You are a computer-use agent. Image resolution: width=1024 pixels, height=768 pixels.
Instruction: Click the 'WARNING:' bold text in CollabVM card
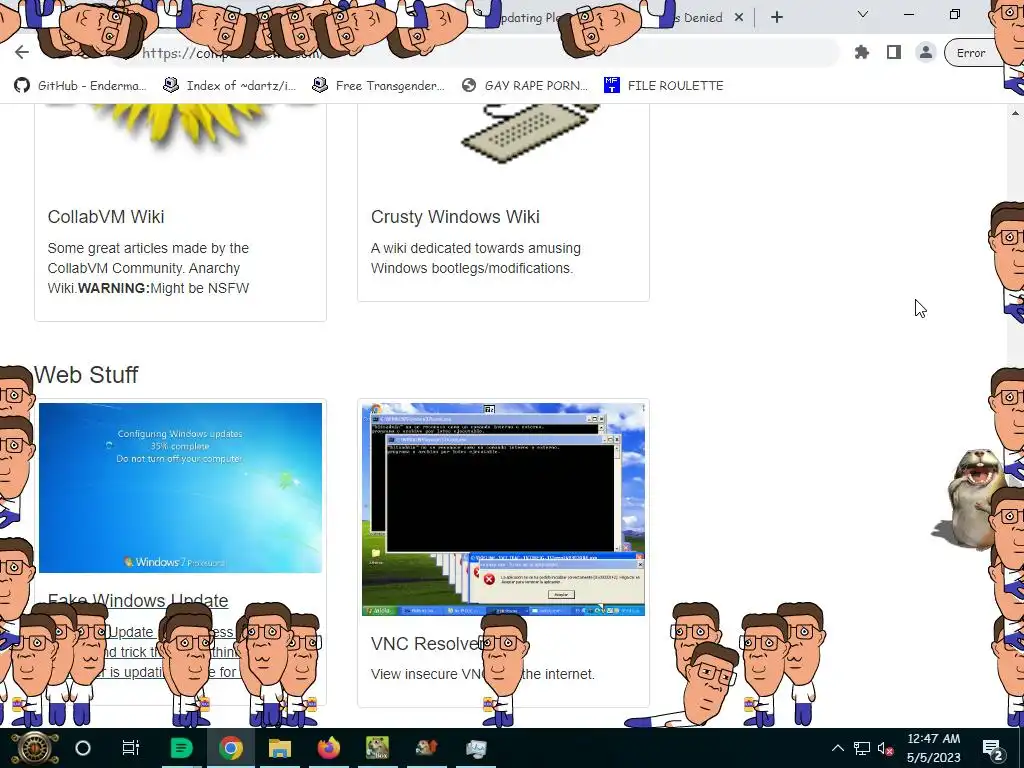click(x=114, y=288)
